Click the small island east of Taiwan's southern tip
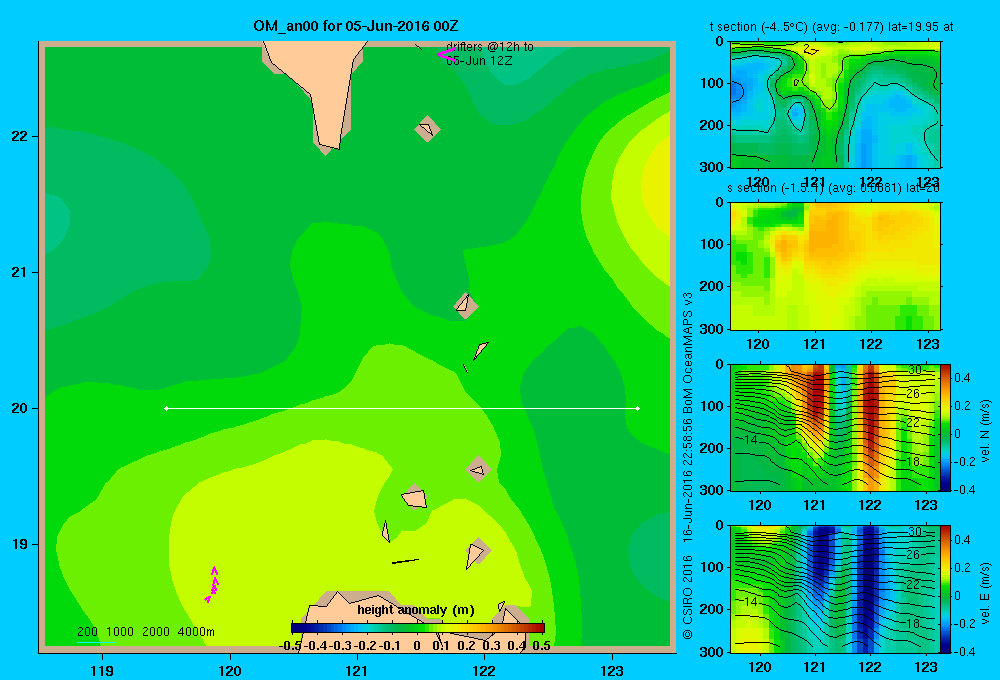Image resolution: width=1000 pixels, height=680 pixels. (x=427, y=129)
